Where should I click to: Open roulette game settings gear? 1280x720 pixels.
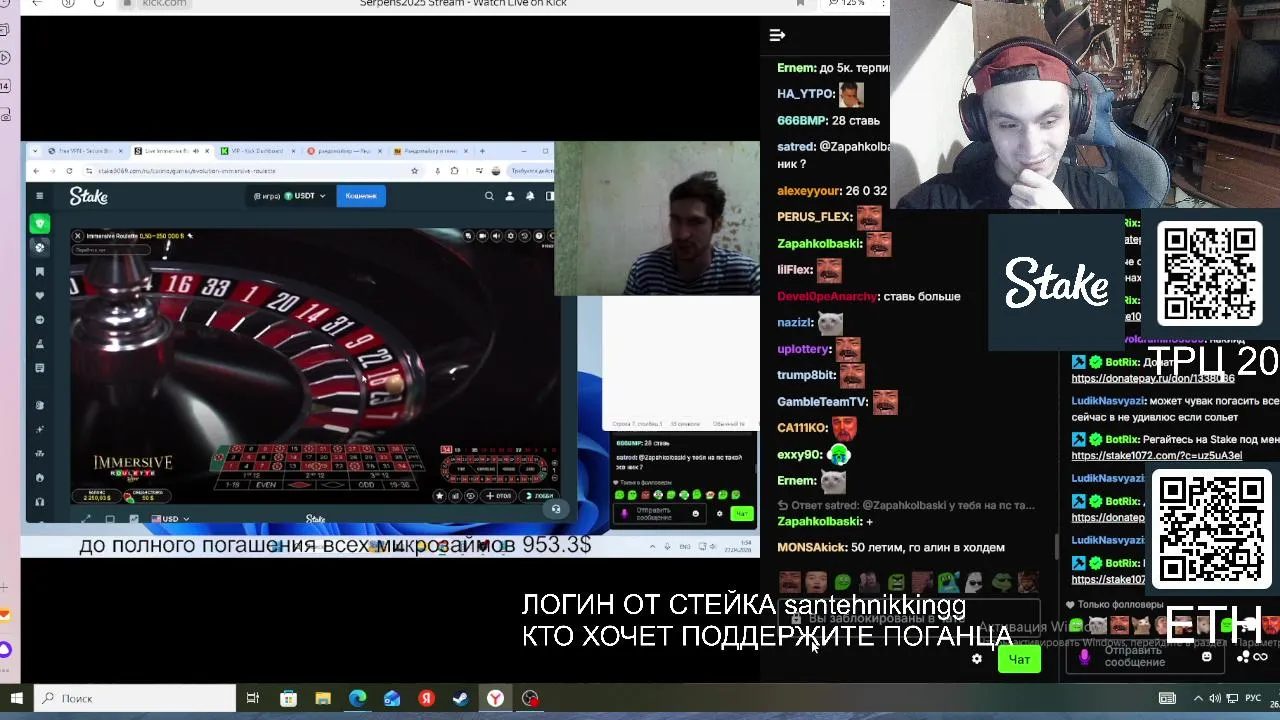point(511,236)
